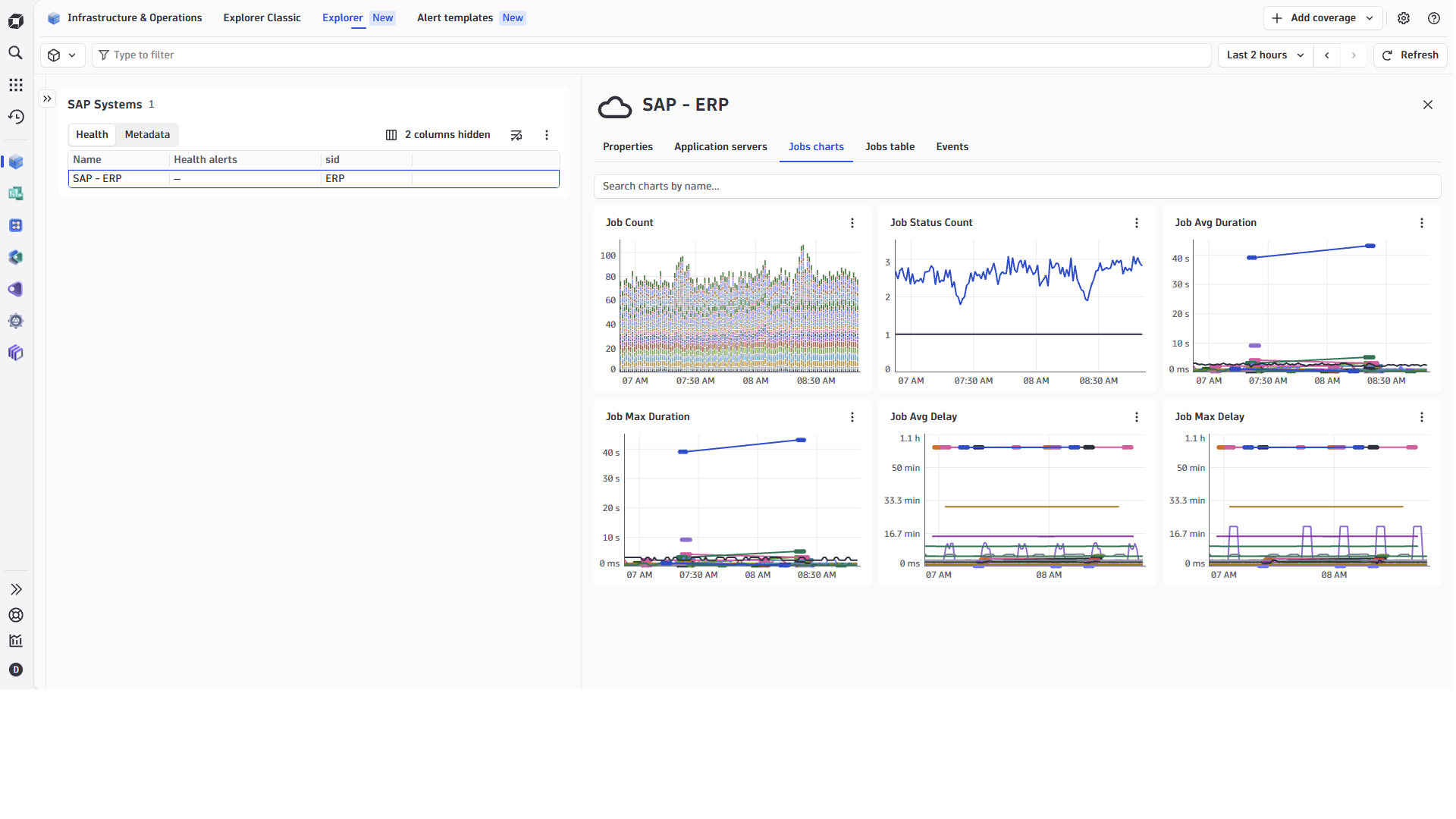Close the SAP - ERP details panel
The image size is (1456, 819).
coord(1427,105)
